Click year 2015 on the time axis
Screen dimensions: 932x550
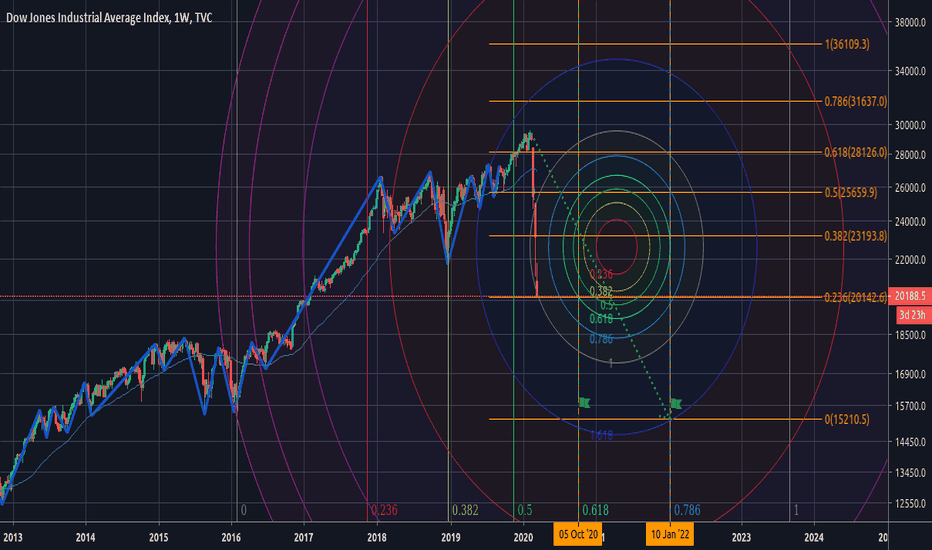click(x=159, y=538)
